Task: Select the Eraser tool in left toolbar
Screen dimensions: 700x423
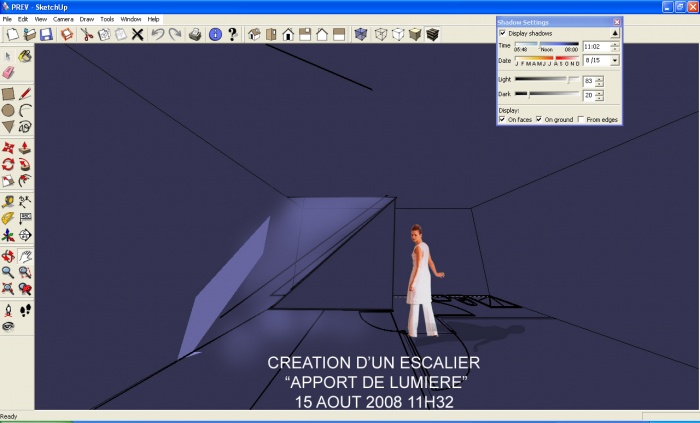Action: [x=9, y=73]
